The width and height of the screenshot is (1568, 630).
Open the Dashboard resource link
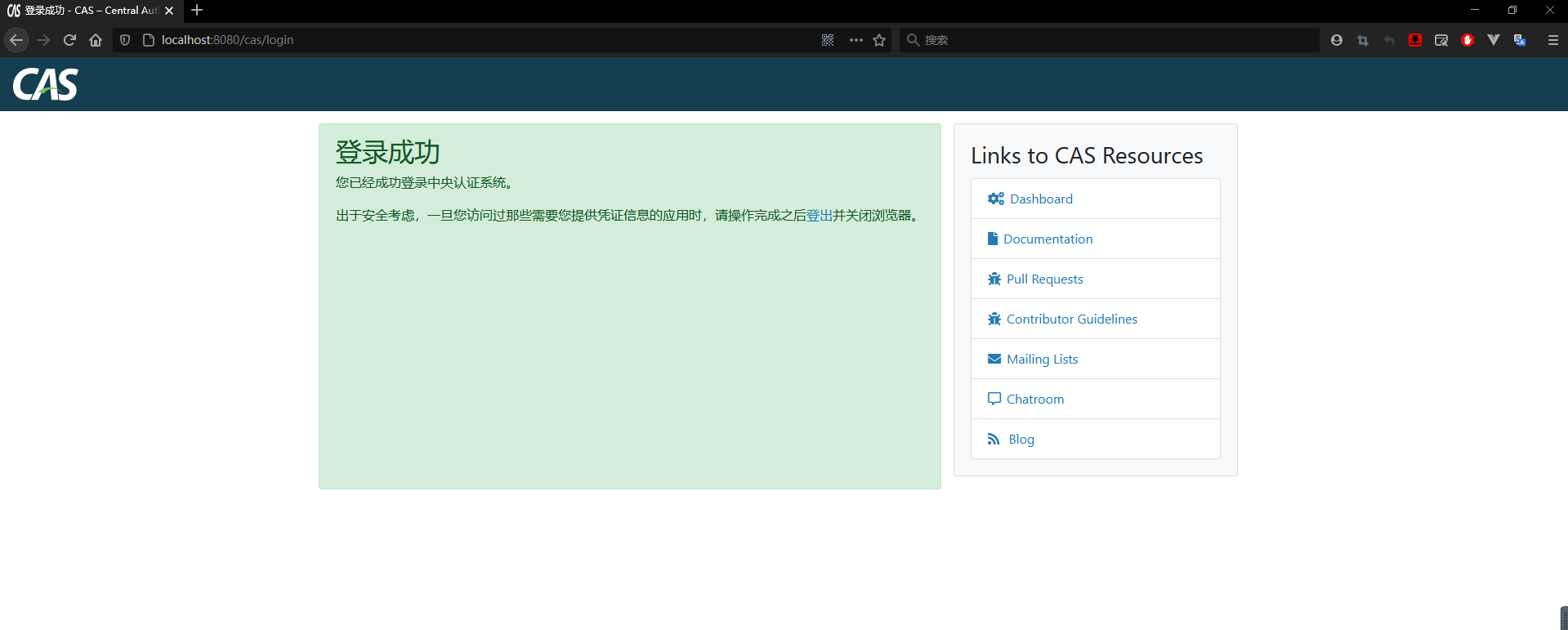point(1040,199)
